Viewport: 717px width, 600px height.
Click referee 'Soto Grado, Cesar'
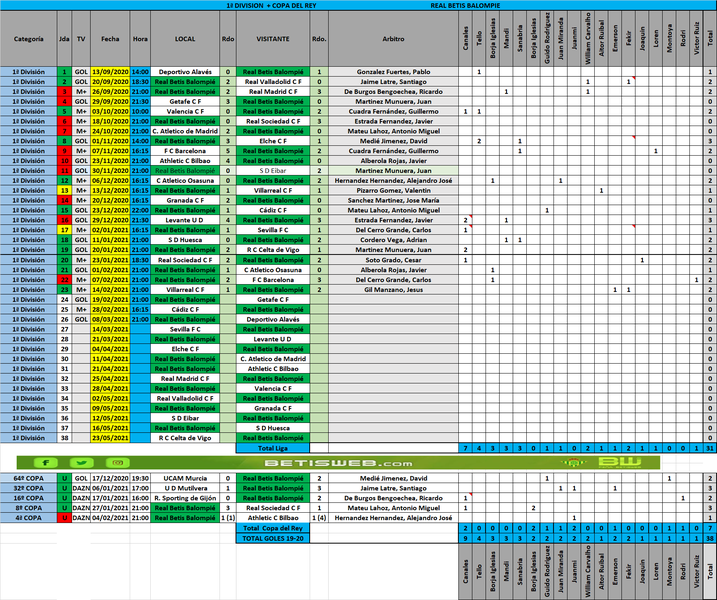[393, 260]
